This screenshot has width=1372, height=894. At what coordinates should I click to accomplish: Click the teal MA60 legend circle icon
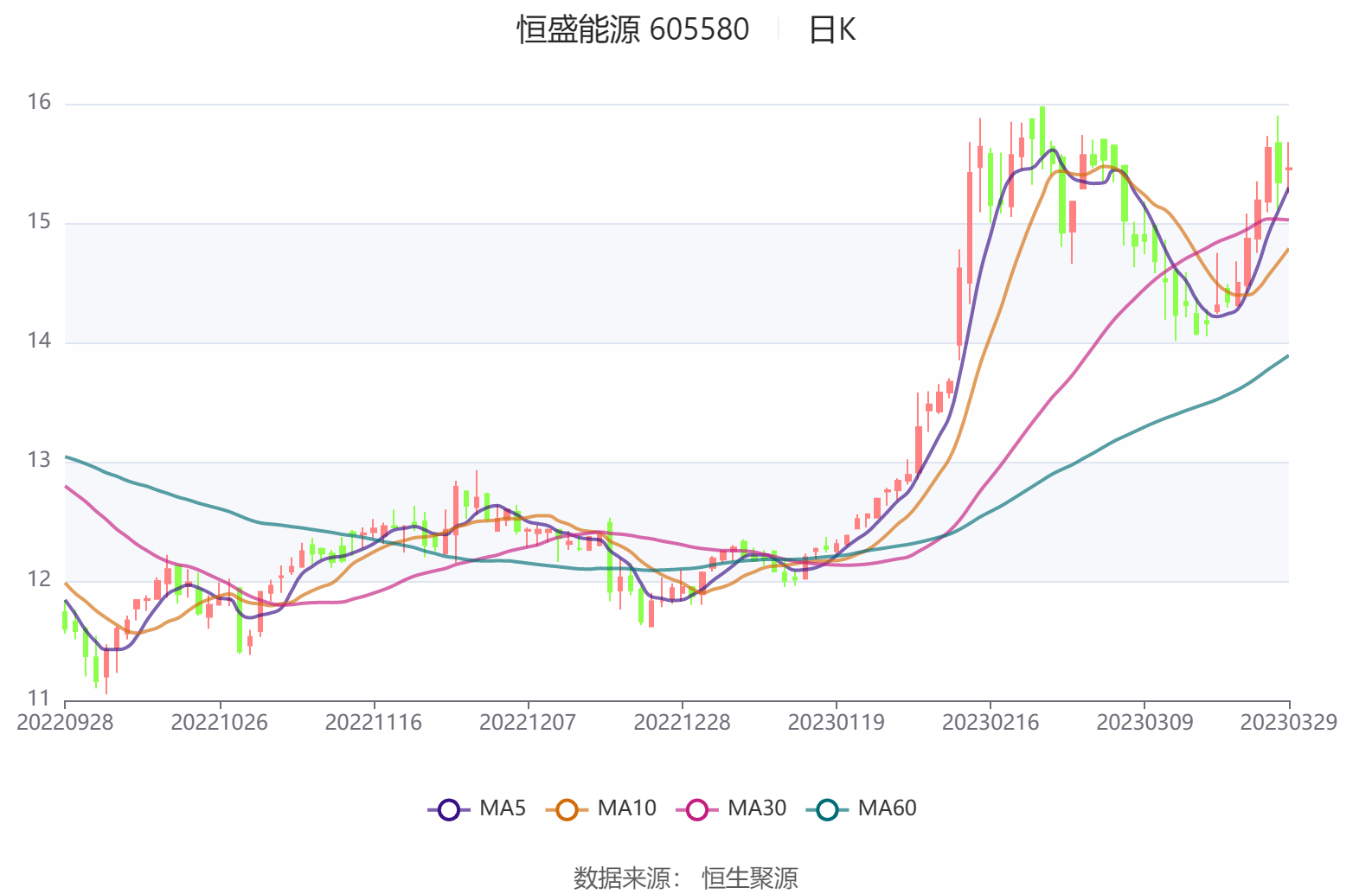click(x=827, y=810)
